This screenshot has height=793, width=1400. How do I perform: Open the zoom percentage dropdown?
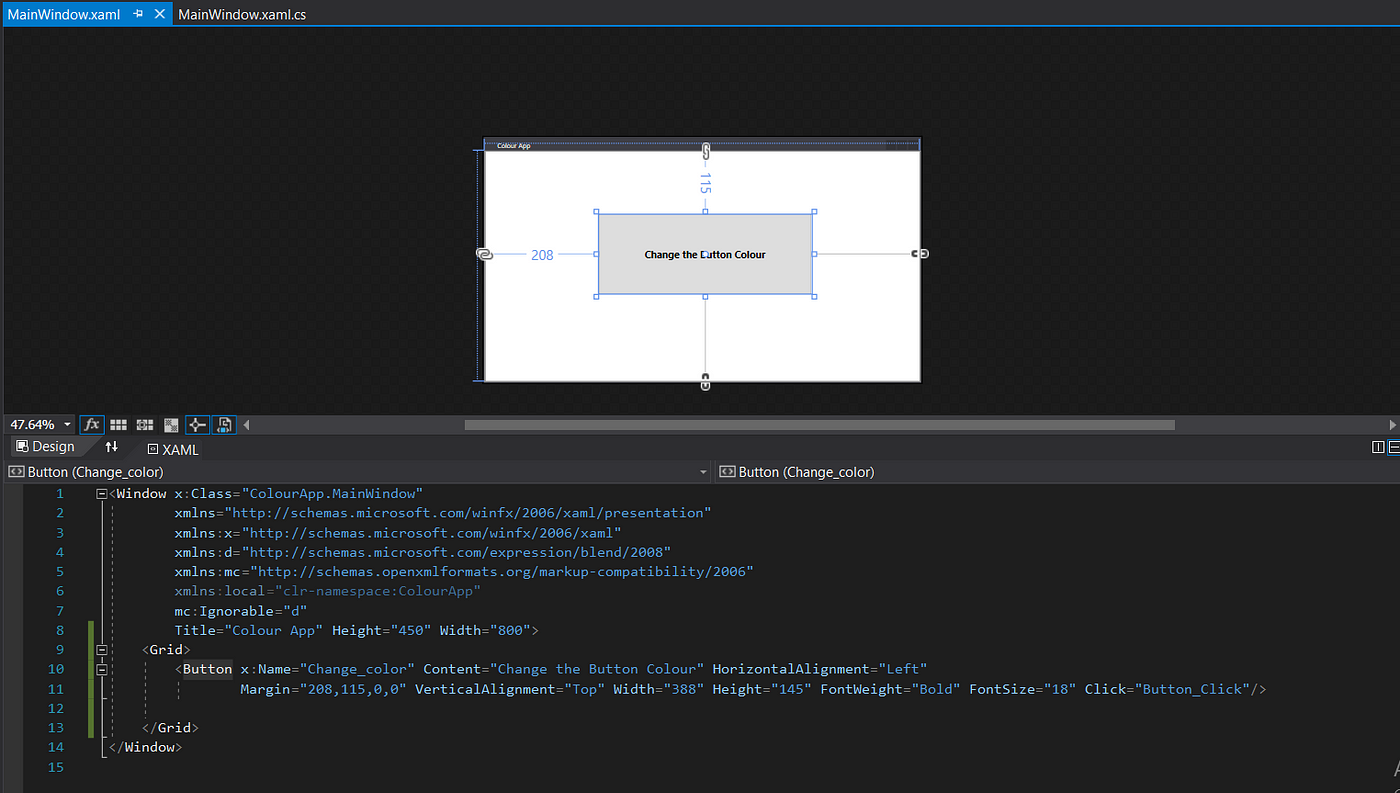click(67, 425)
